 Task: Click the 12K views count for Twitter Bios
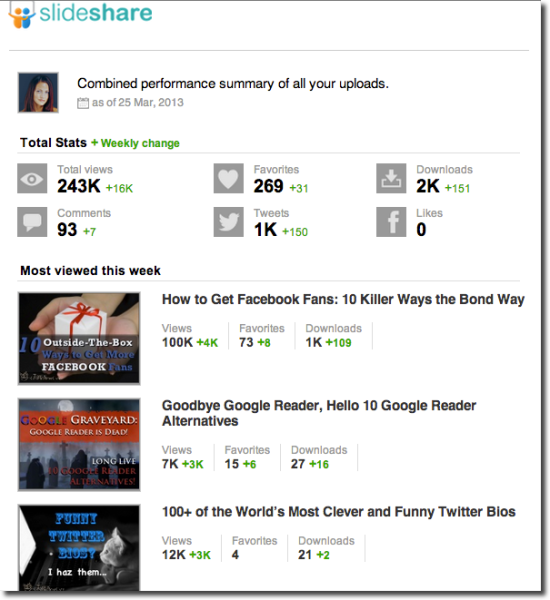point(174,554)
